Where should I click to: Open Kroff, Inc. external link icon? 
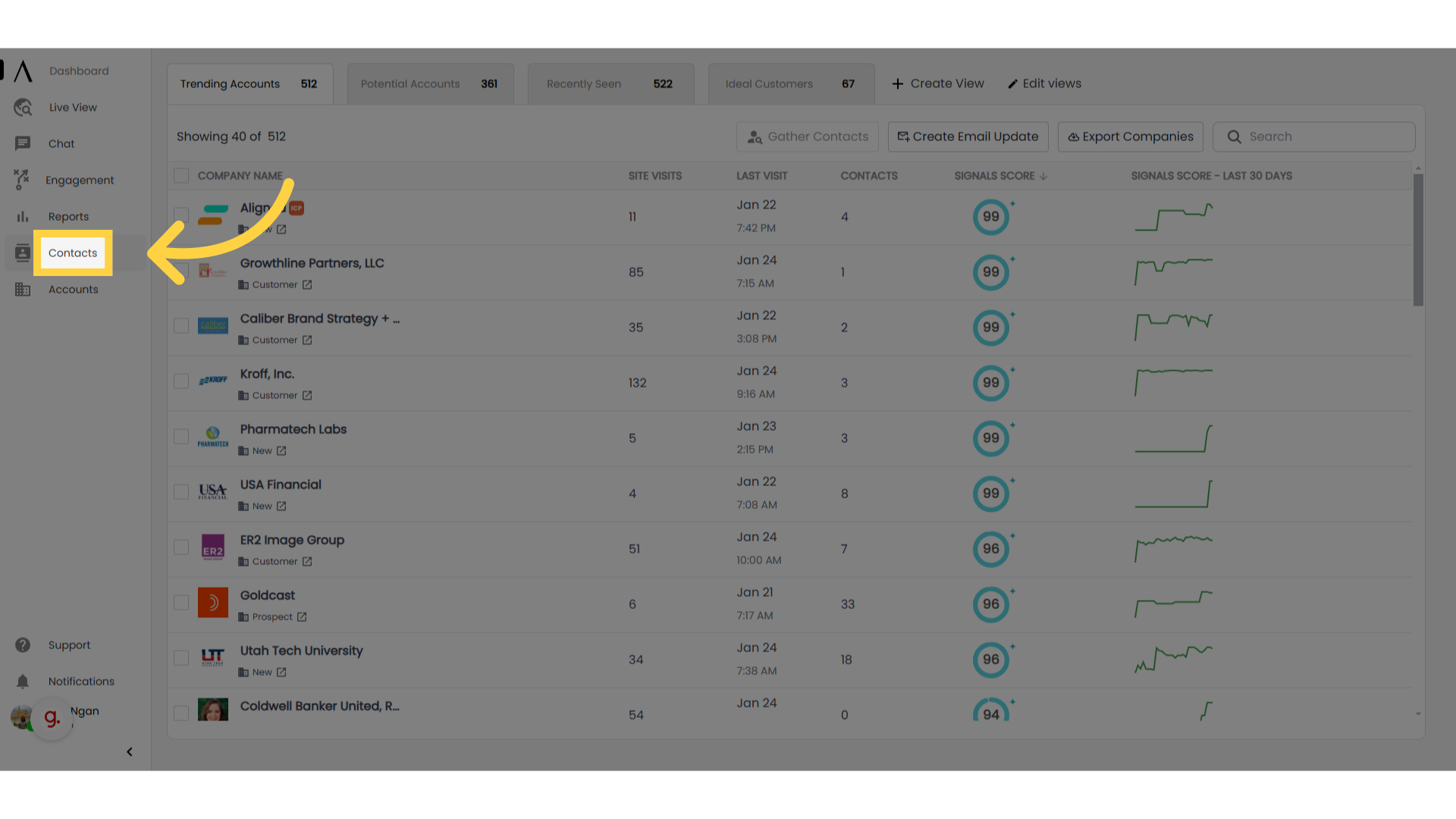(x=307, y=395)
